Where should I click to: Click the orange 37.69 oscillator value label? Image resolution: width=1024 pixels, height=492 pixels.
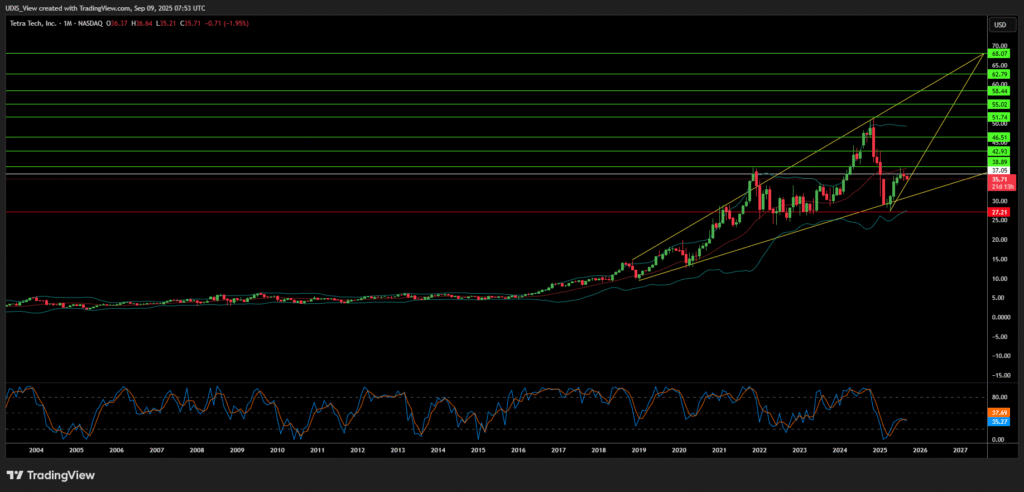998,412
